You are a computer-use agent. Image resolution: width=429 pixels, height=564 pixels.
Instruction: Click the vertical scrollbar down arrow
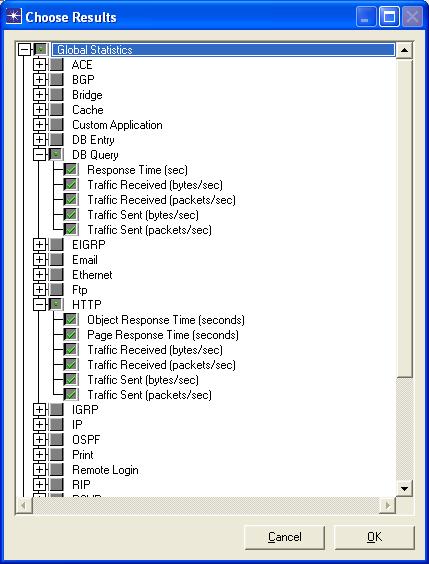pos(405,488)
